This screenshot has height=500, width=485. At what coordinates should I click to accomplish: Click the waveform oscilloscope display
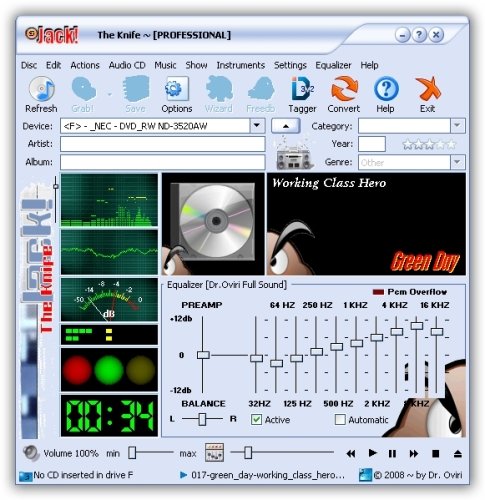(x=109, y=252)
